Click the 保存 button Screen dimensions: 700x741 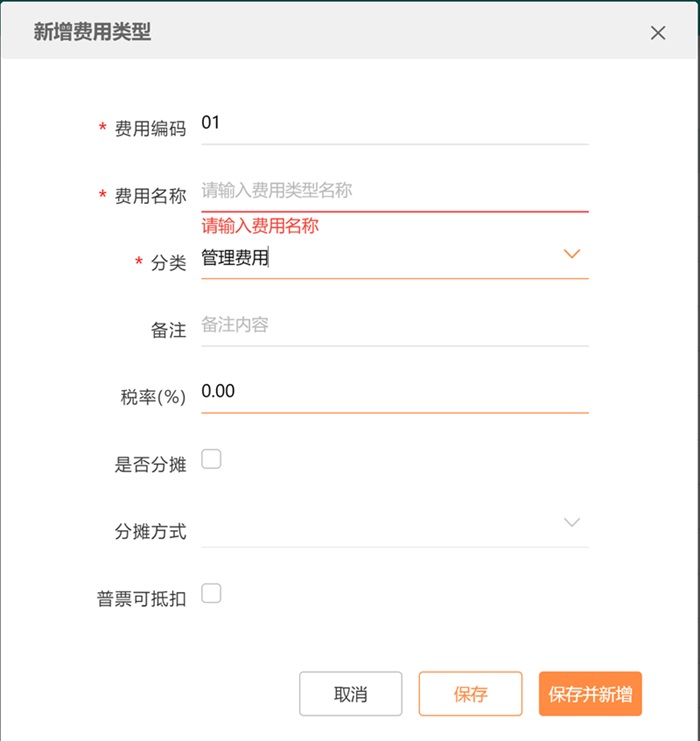tap(470, 694)
